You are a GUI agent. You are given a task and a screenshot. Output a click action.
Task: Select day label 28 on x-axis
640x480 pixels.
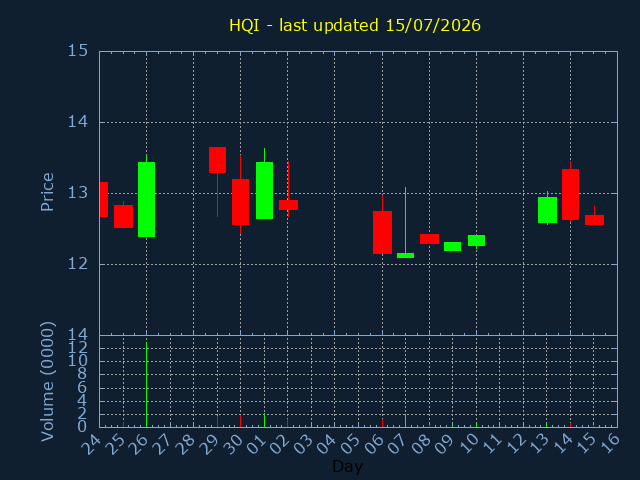pyautogui.click(x=186, y=444)
